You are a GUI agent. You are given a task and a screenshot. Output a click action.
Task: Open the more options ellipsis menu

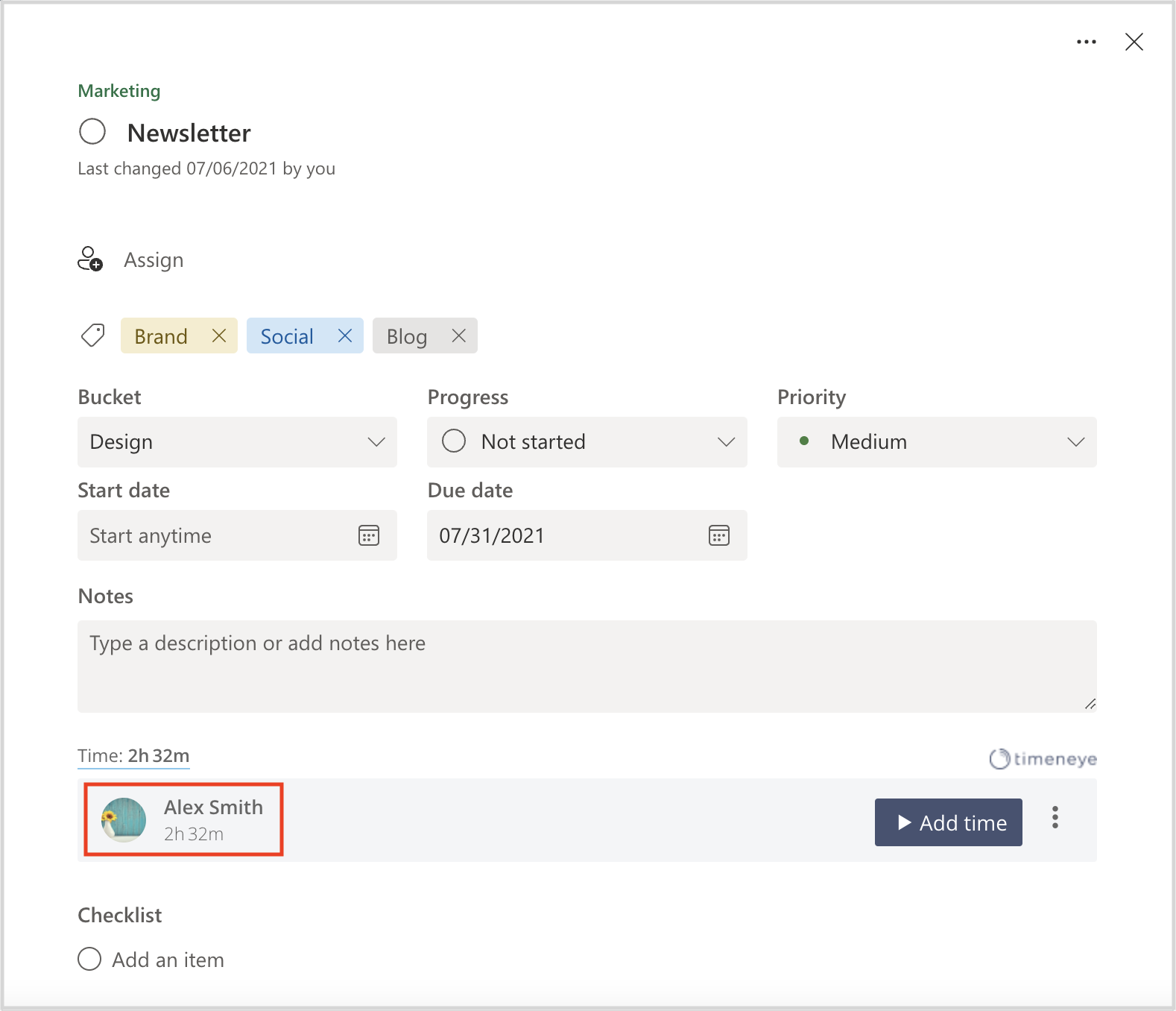point(1087,42)
